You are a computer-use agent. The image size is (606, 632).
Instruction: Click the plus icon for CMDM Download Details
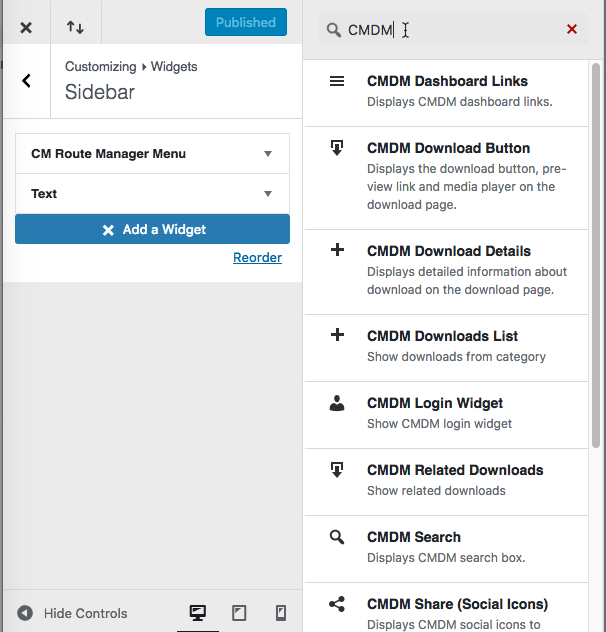[337, 250]
